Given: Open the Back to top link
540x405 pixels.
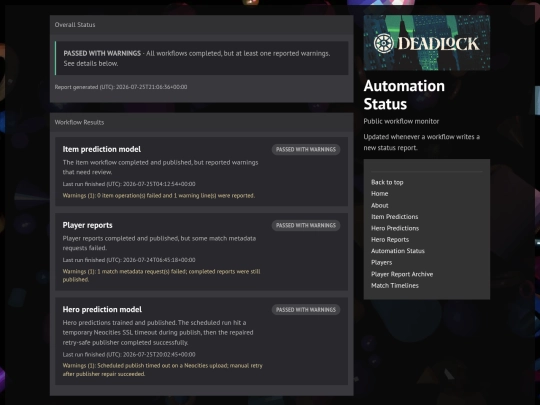Looking at the screenshot, I should coord(387,182).
